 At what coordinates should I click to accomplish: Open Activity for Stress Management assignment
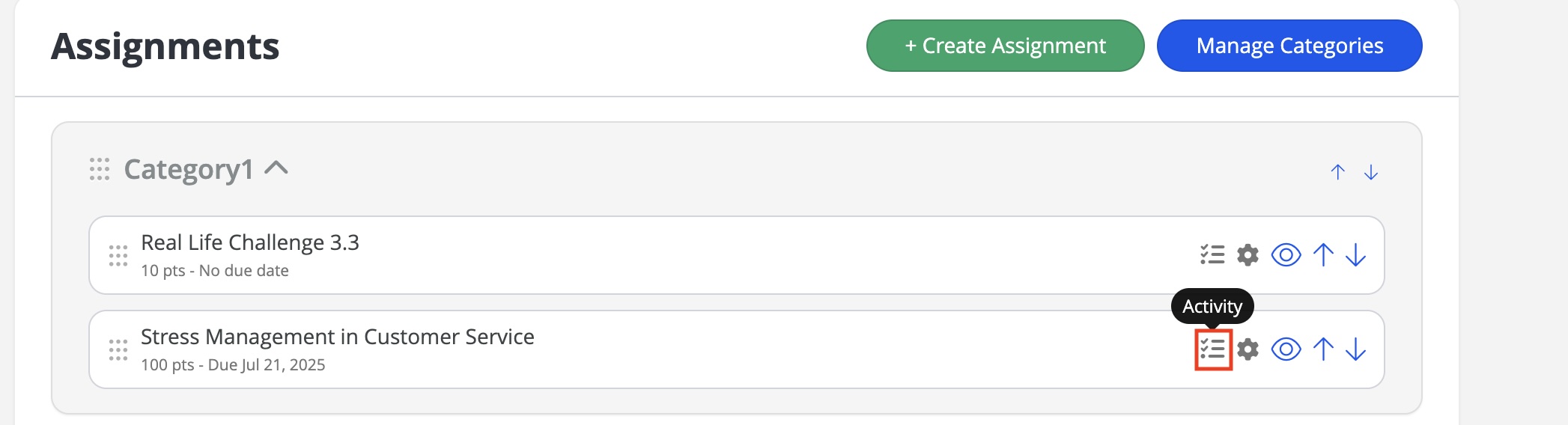[1212, 349]
